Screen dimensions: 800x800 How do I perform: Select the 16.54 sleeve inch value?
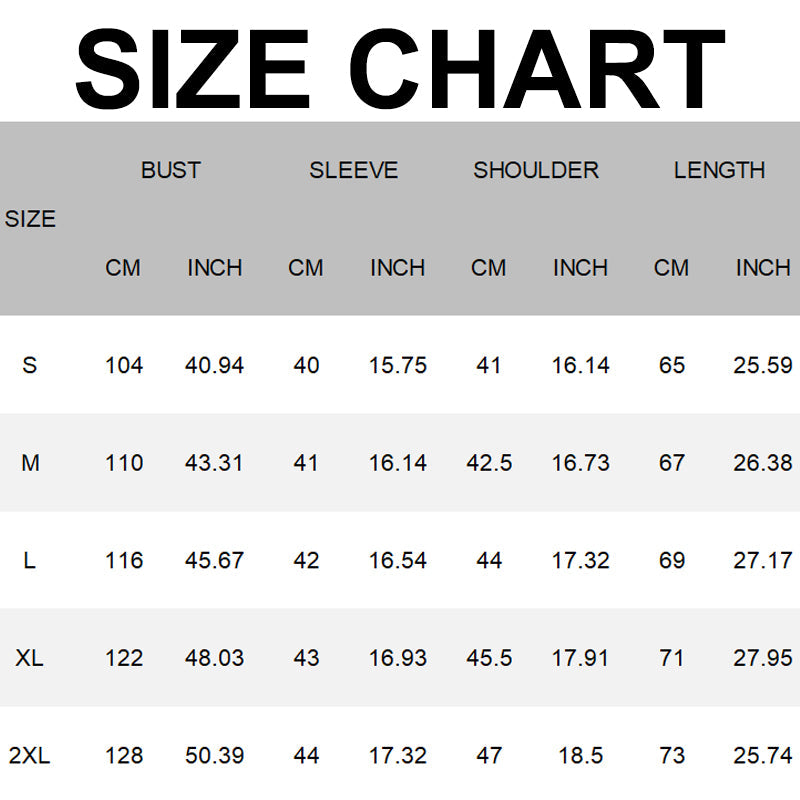click(397, 560)
